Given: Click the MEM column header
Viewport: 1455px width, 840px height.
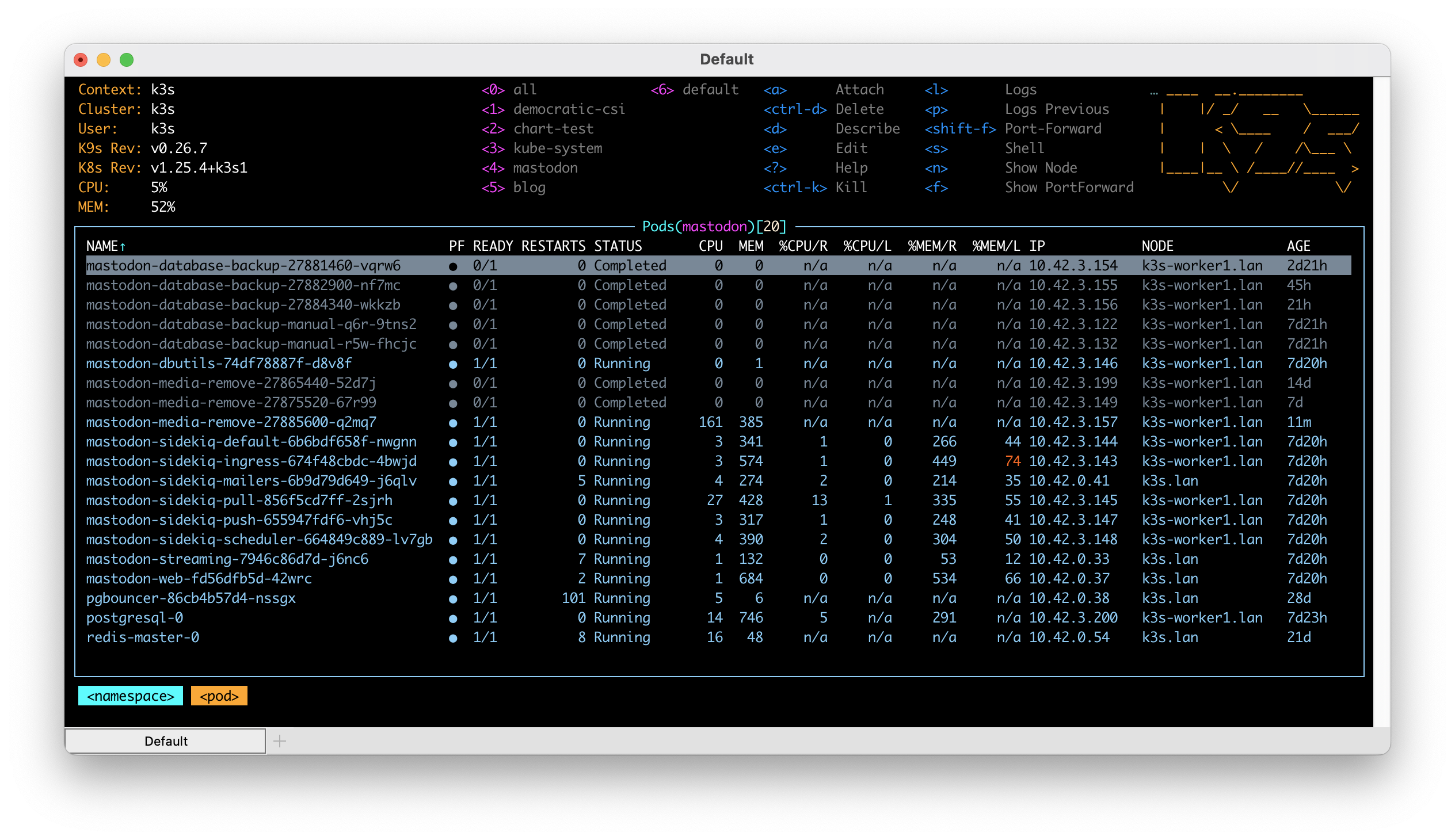Looking at the screenshot, I should (x=751, y=246).
